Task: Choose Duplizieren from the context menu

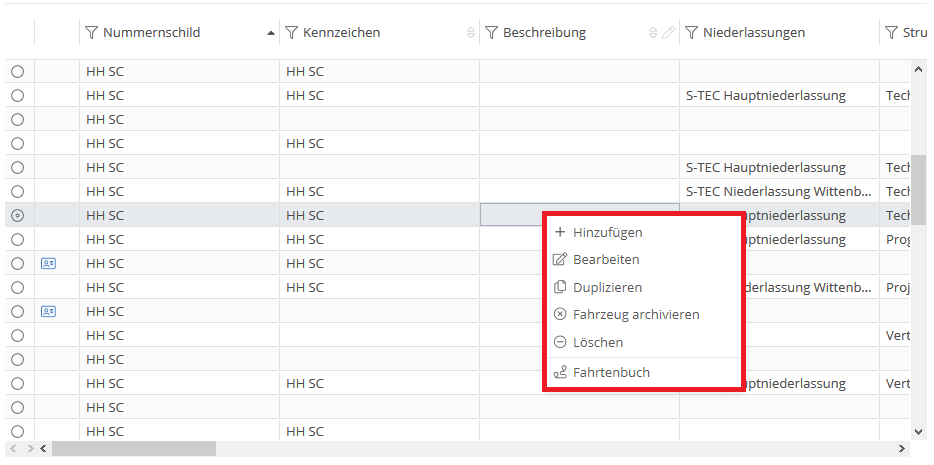Action: 607,287
